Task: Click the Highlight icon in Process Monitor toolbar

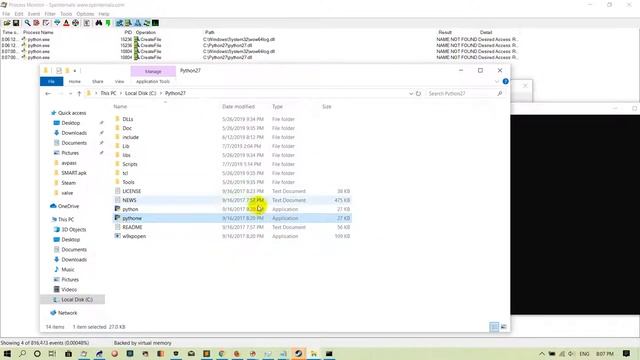Action: 66,23
